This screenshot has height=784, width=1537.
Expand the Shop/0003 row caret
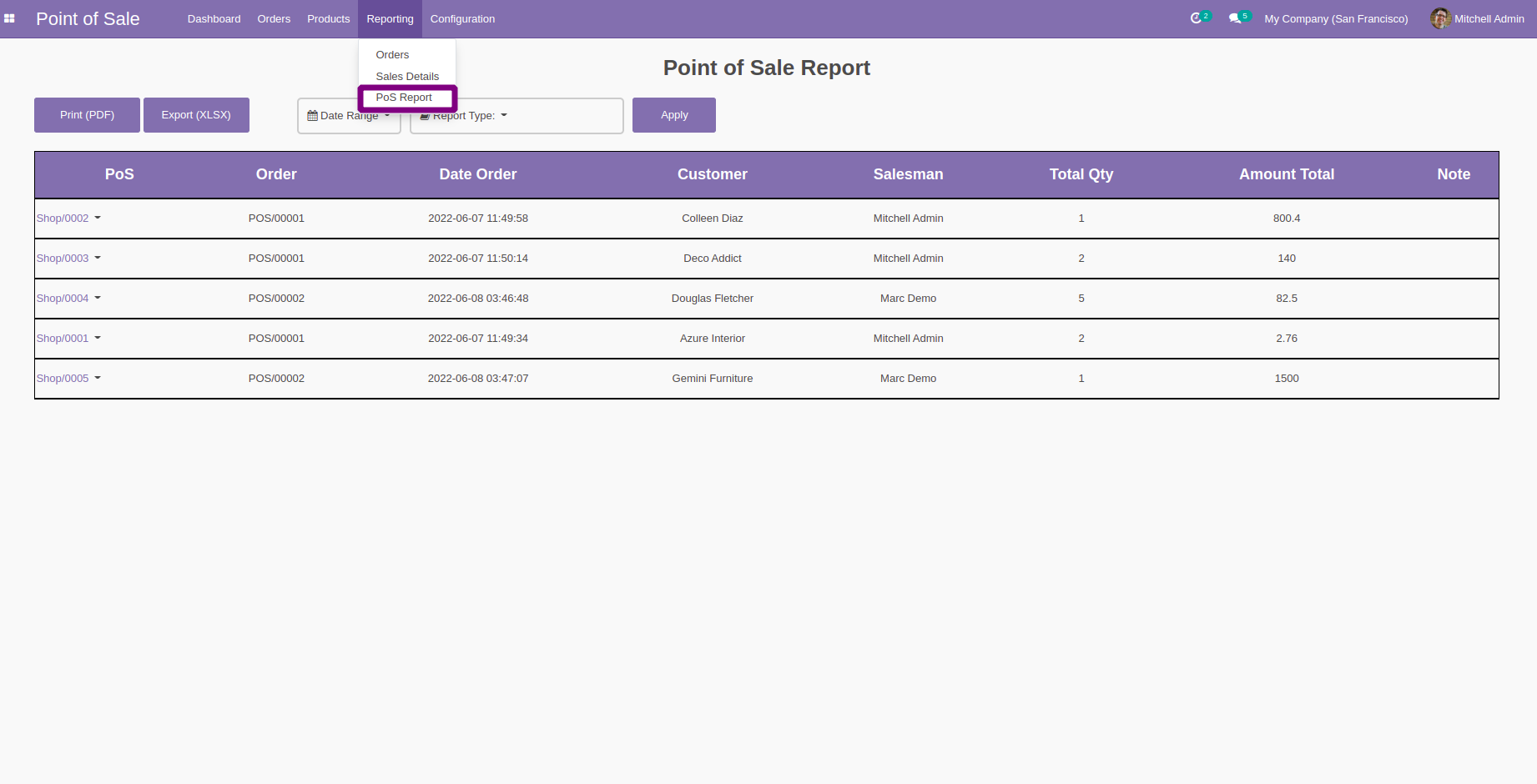pos(98,258)
